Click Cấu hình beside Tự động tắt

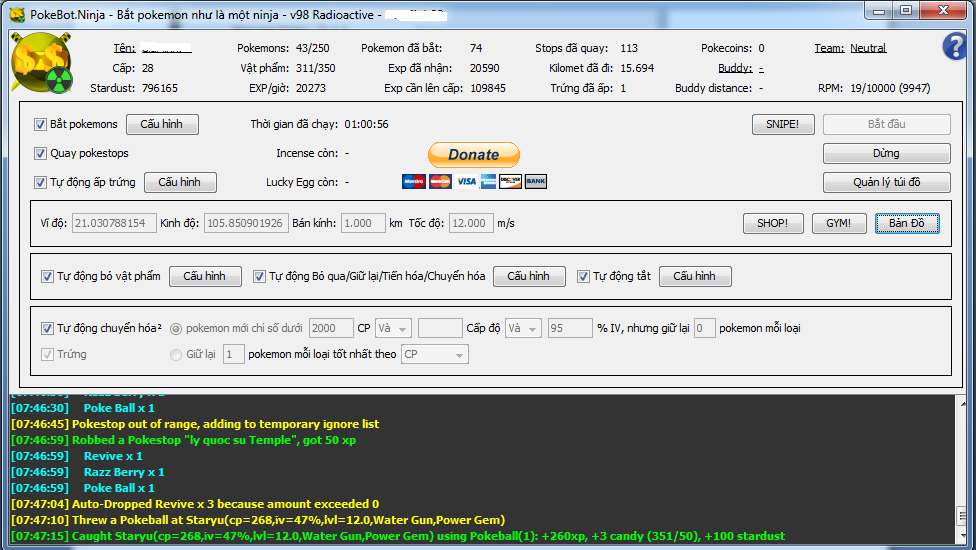(695, 276)
